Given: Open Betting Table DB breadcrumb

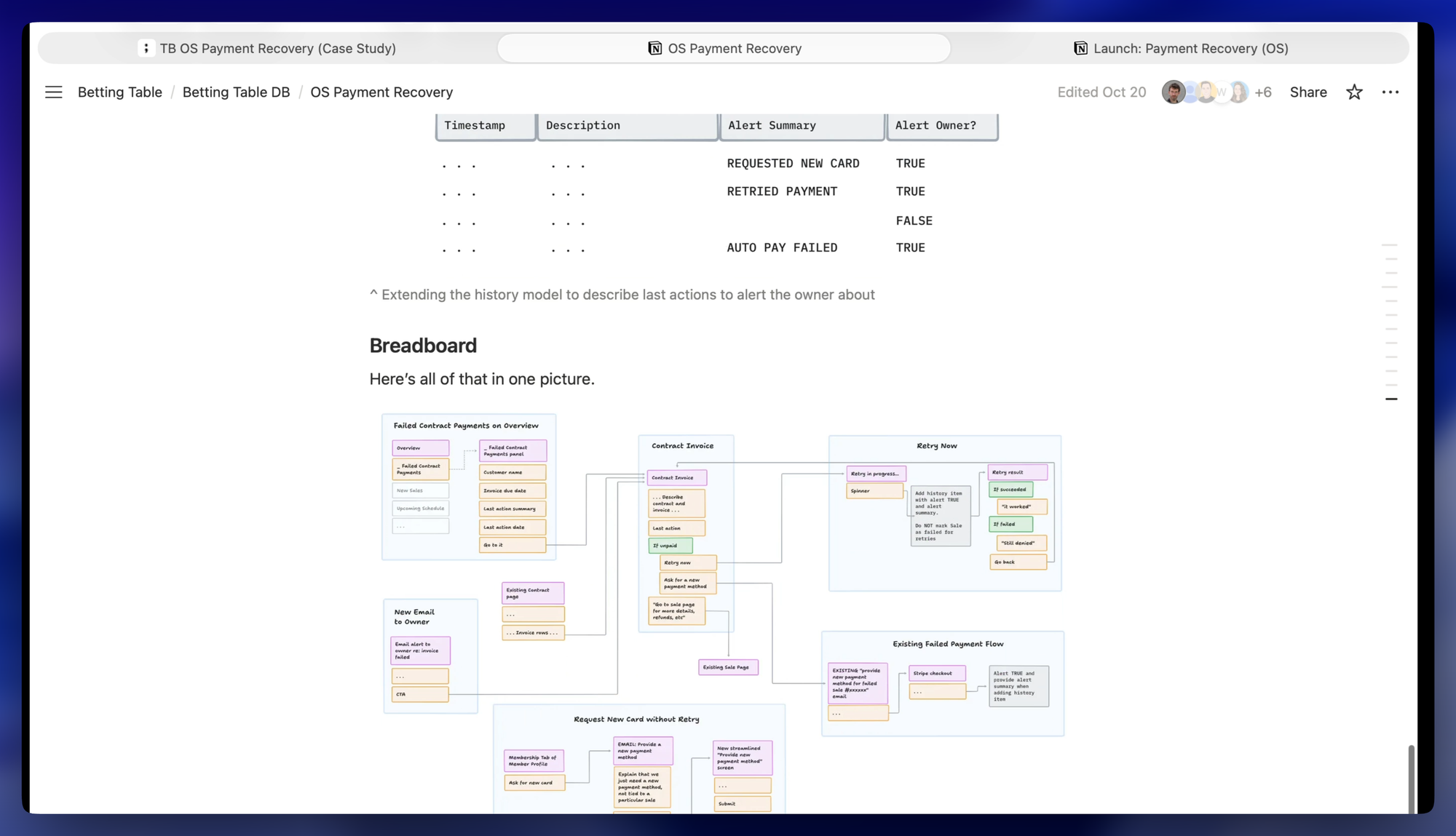Looking at the screenshot, I should point(236,92).
